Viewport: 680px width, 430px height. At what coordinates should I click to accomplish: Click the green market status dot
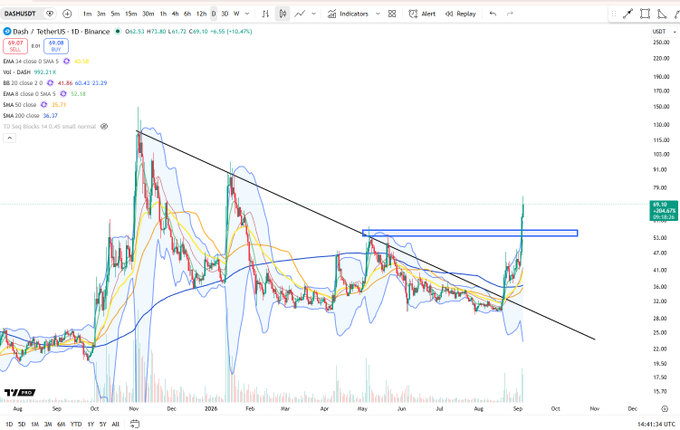pyautogui.click(x=118, y=31)
